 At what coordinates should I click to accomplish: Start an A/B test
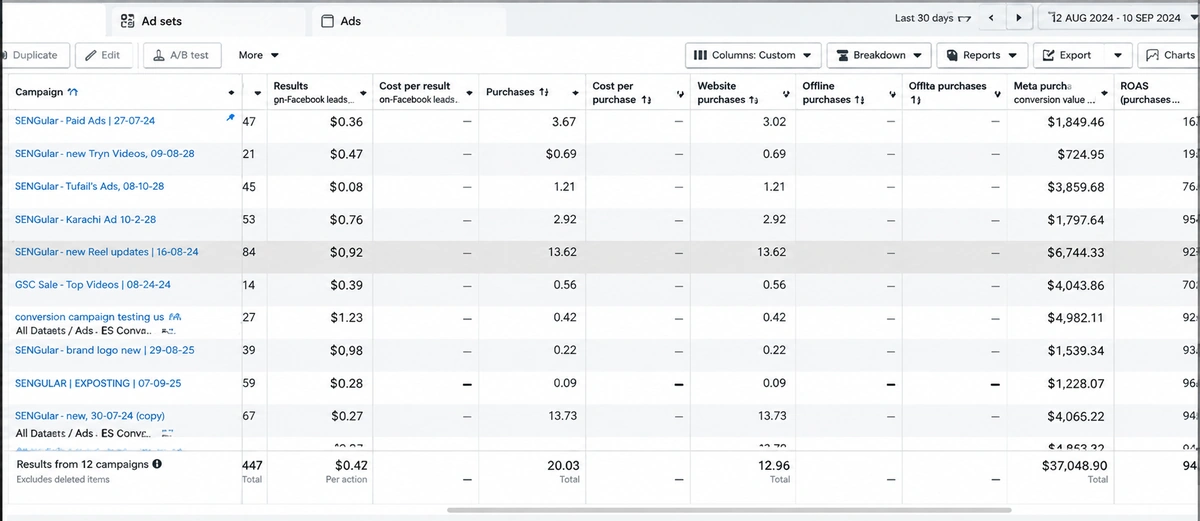[x=182, y=55]
